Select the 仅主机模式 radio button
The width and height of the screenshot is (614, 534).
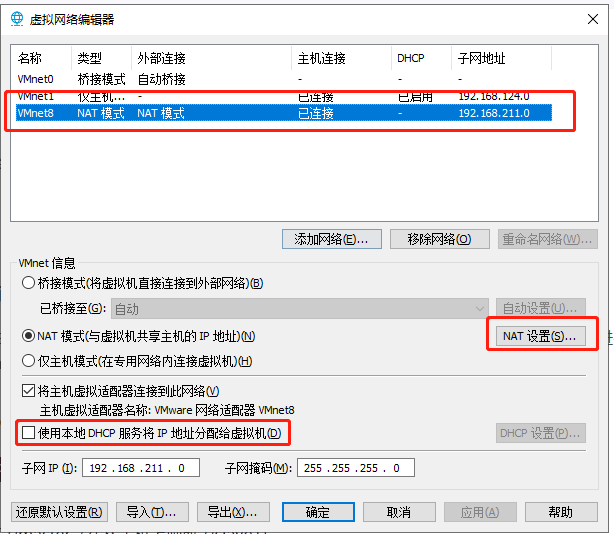coord(28,361)
